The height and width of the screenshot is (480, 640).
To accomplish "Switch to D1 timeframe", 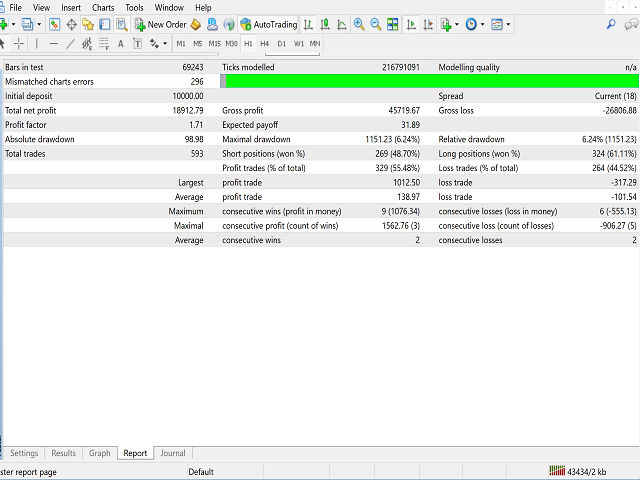I will (x=282, y=43).
